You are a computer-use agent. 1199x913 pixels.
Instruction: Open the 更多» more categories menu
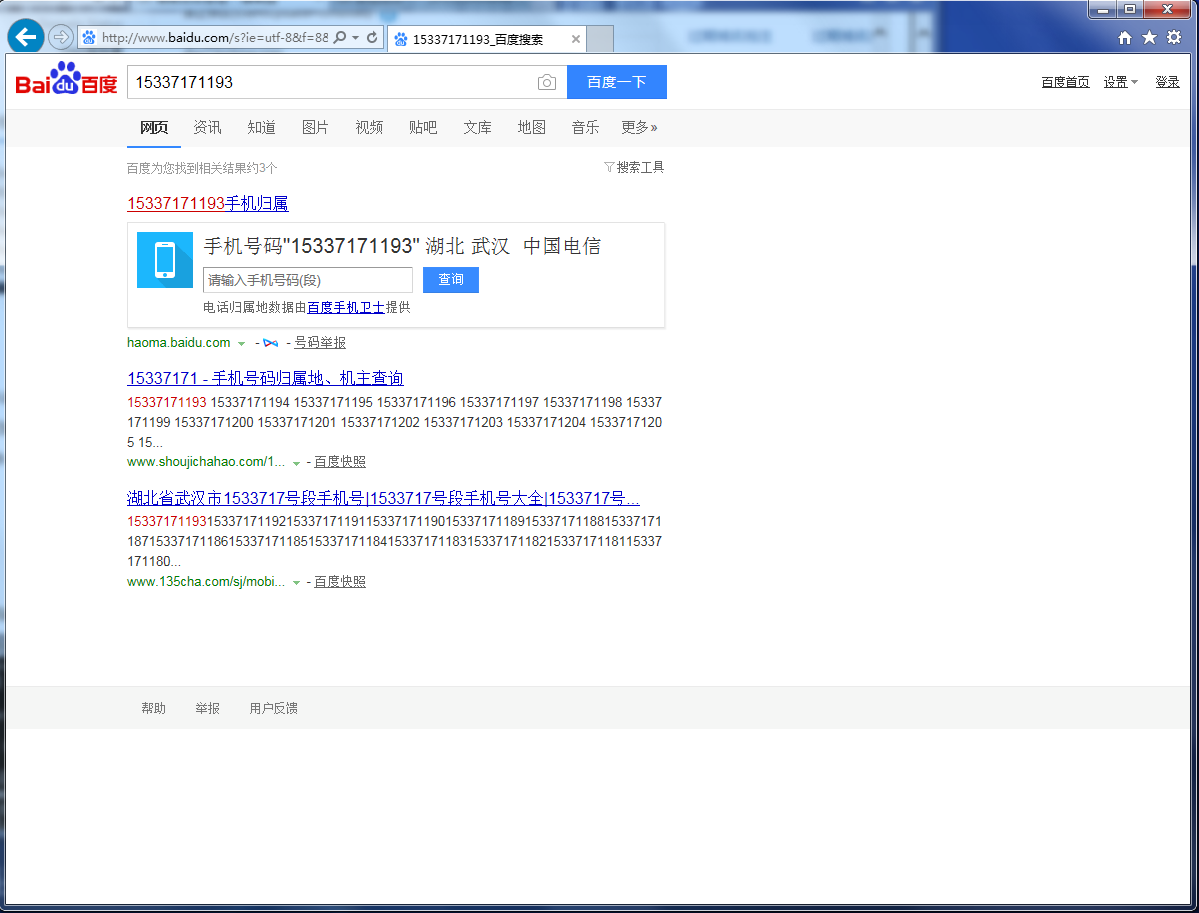(x=638, y=128)
